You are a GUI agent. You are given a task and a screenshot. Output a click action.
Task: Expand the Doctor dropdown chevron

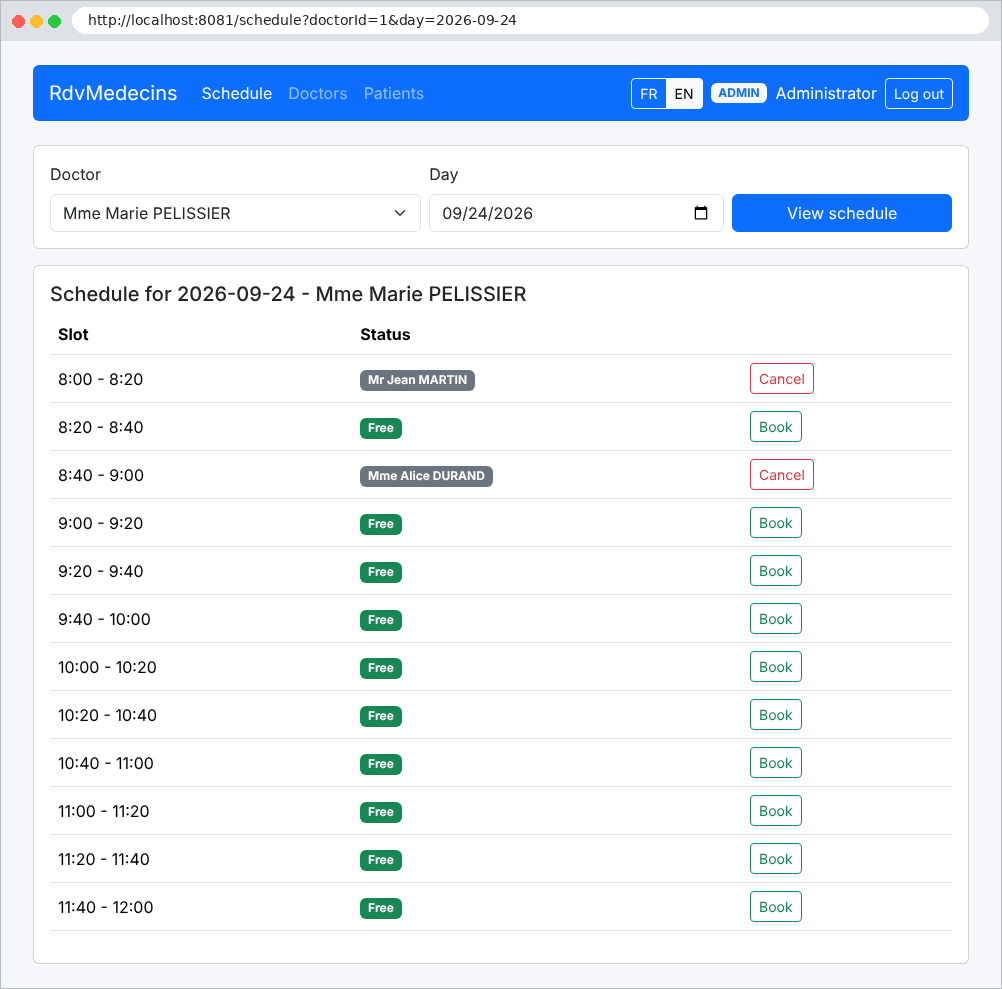click(x=400, y=213)
